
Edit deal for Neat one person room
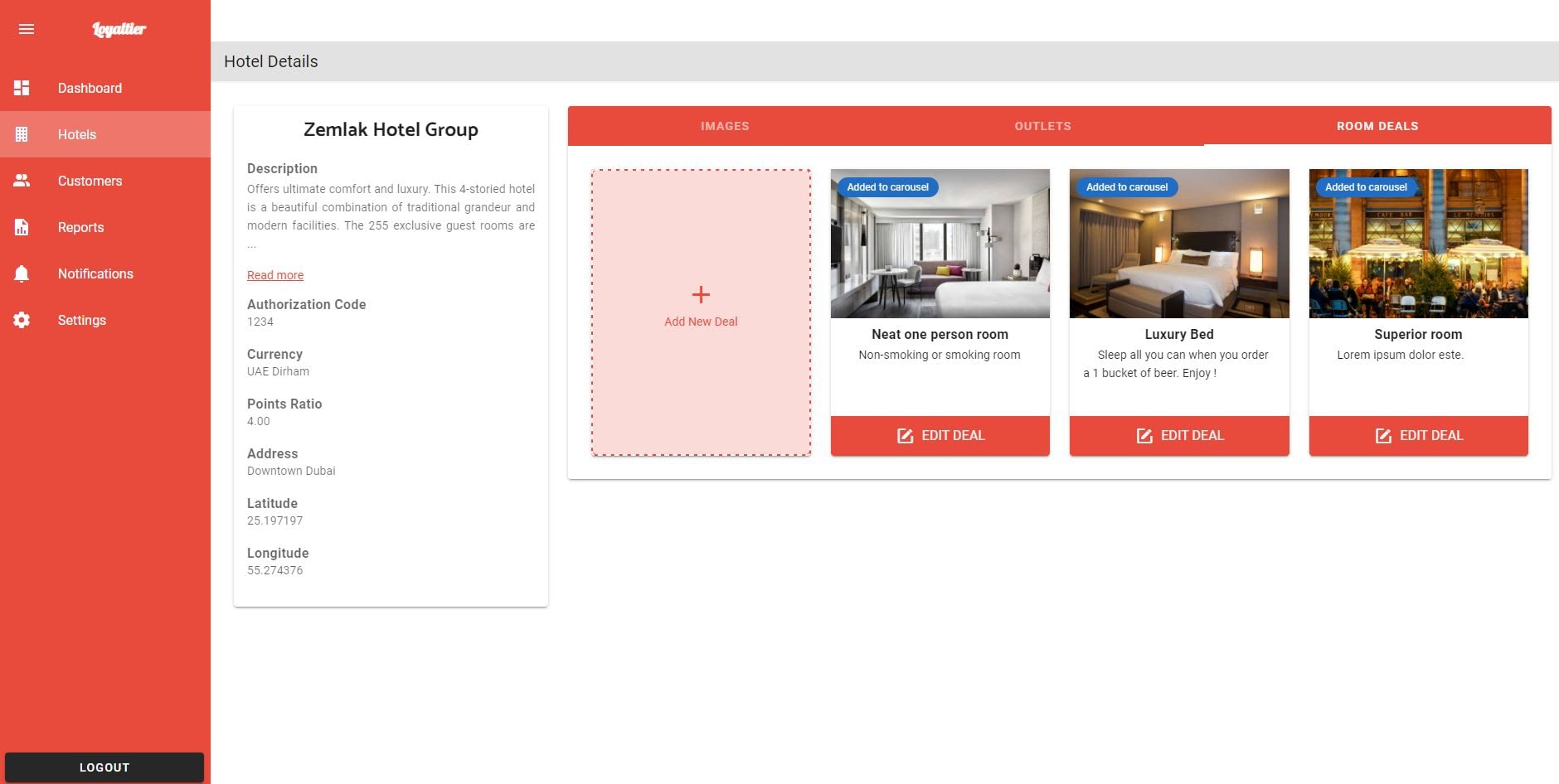coord(940,436)
